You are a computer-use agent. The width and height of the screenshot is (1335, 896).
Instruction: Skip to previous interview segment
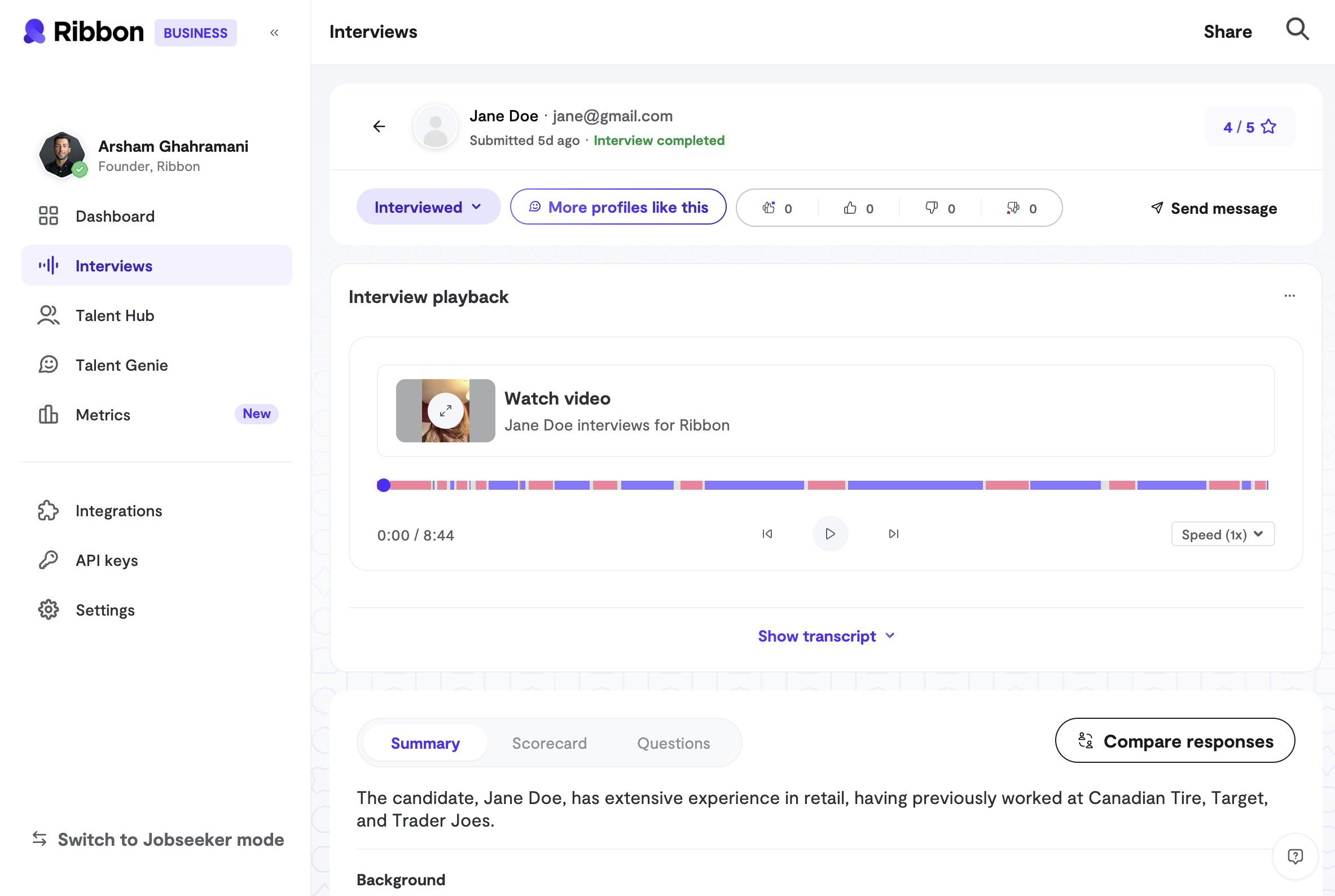point(767,534)
